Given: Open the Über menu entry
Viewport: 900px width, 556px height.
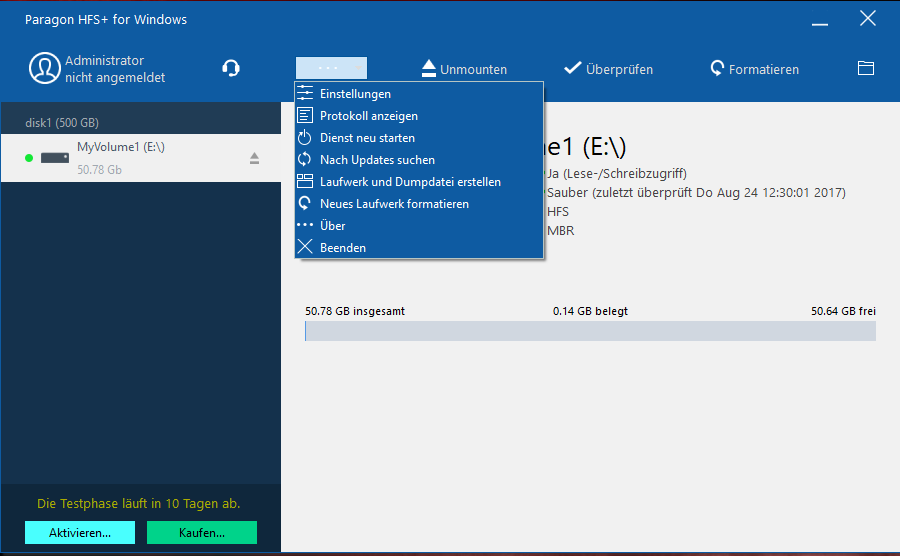Looking at the screenshot, I should (419, 225).
